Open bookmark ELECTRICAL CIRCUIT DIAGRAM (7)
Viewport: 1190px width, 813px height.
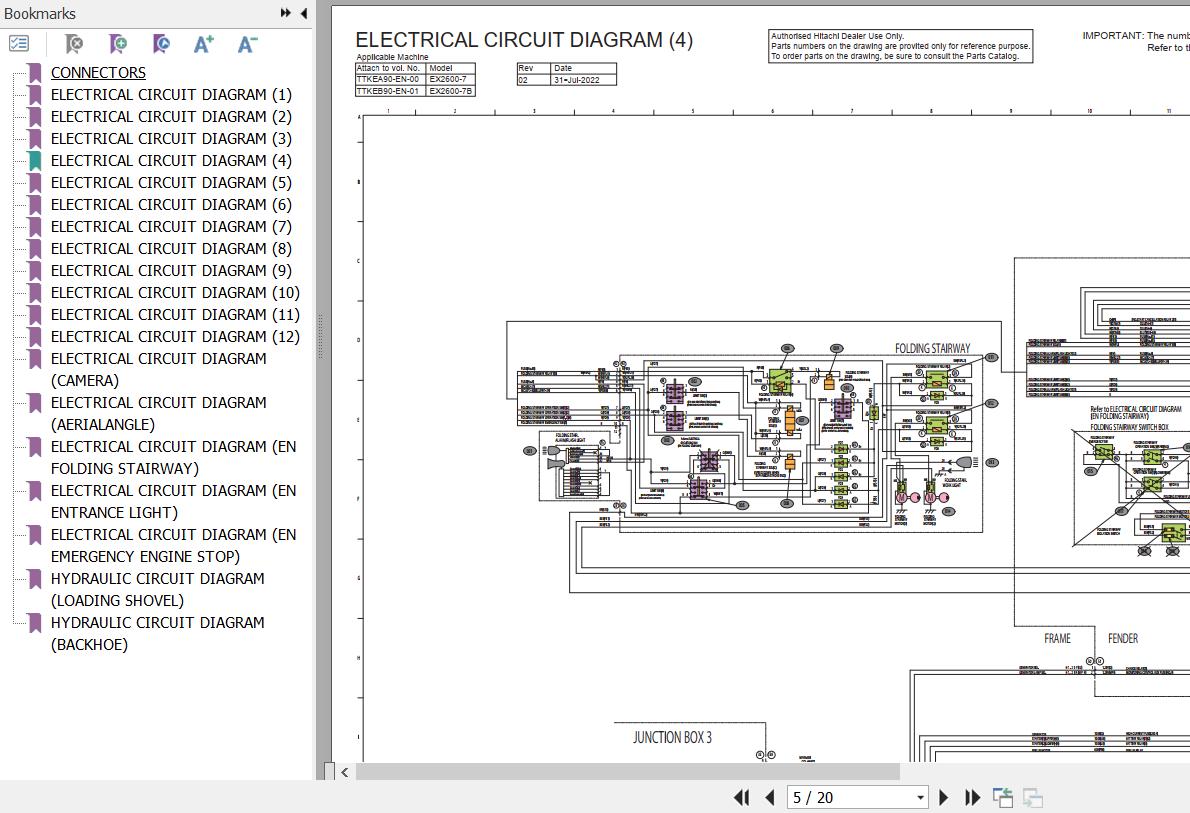point(171,227)
